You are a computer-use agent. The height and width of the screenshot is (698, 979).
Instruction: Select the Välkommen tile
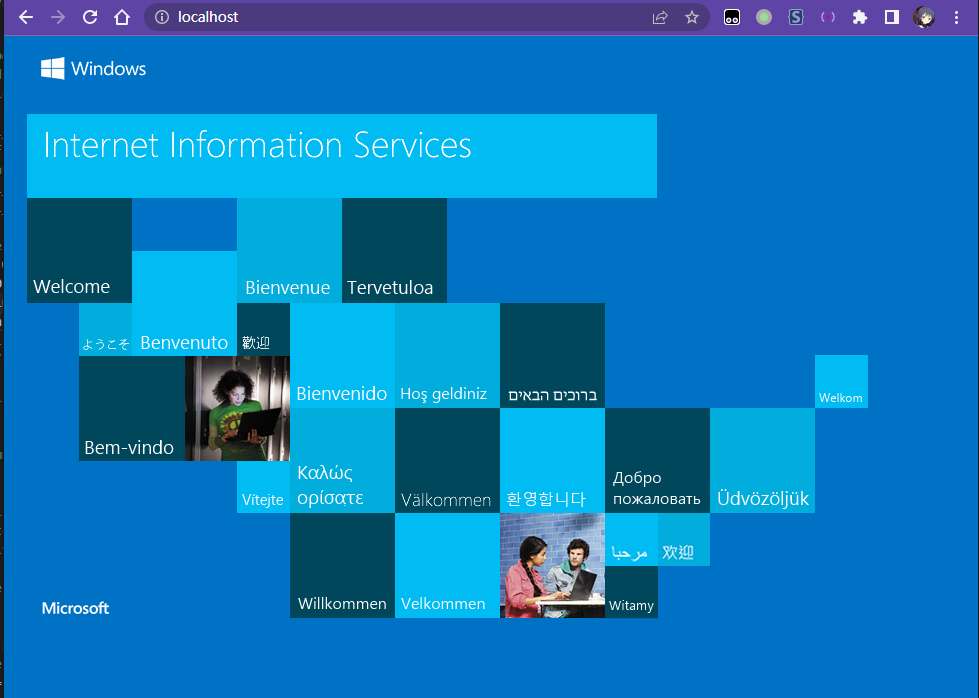[x=448, y=461]
